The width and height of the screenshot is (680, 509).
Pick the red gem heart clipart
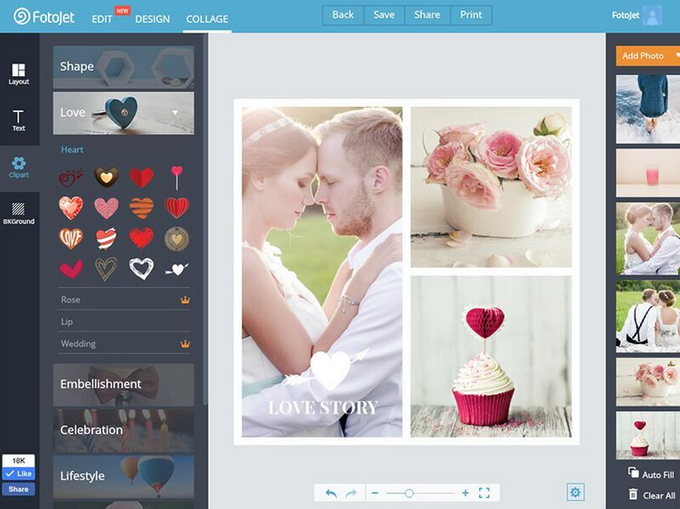[71, 208]
